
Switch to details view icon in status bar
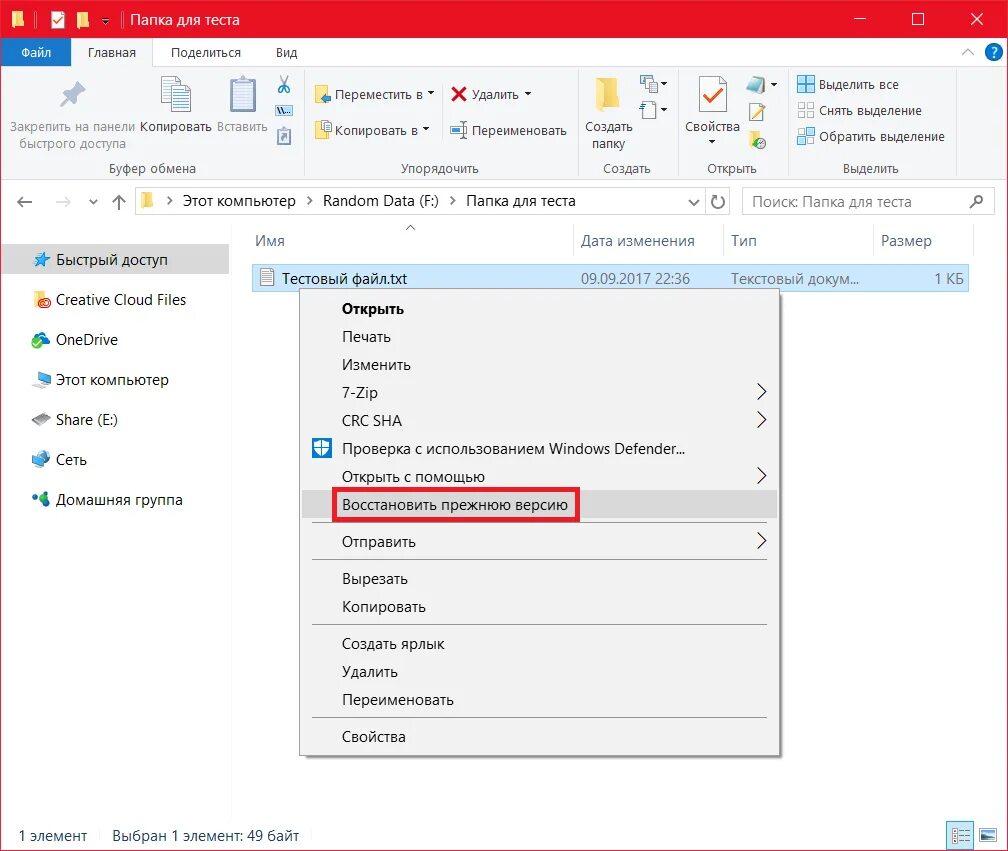(960, 836)
